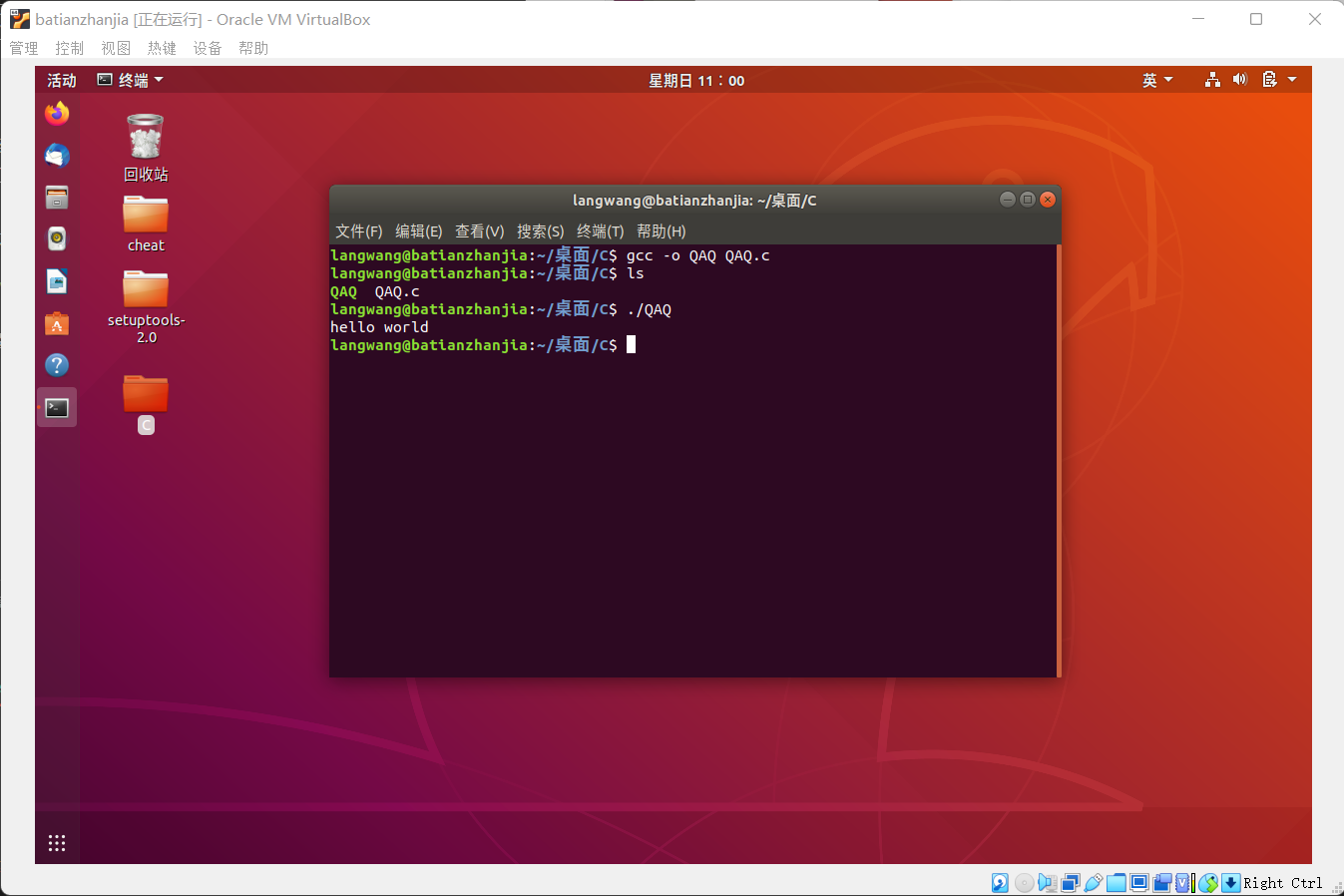The width and height of the screenshot is (1344, 896).
Task: Open Firefox from the Ubuntu dock
Action: 57,114
